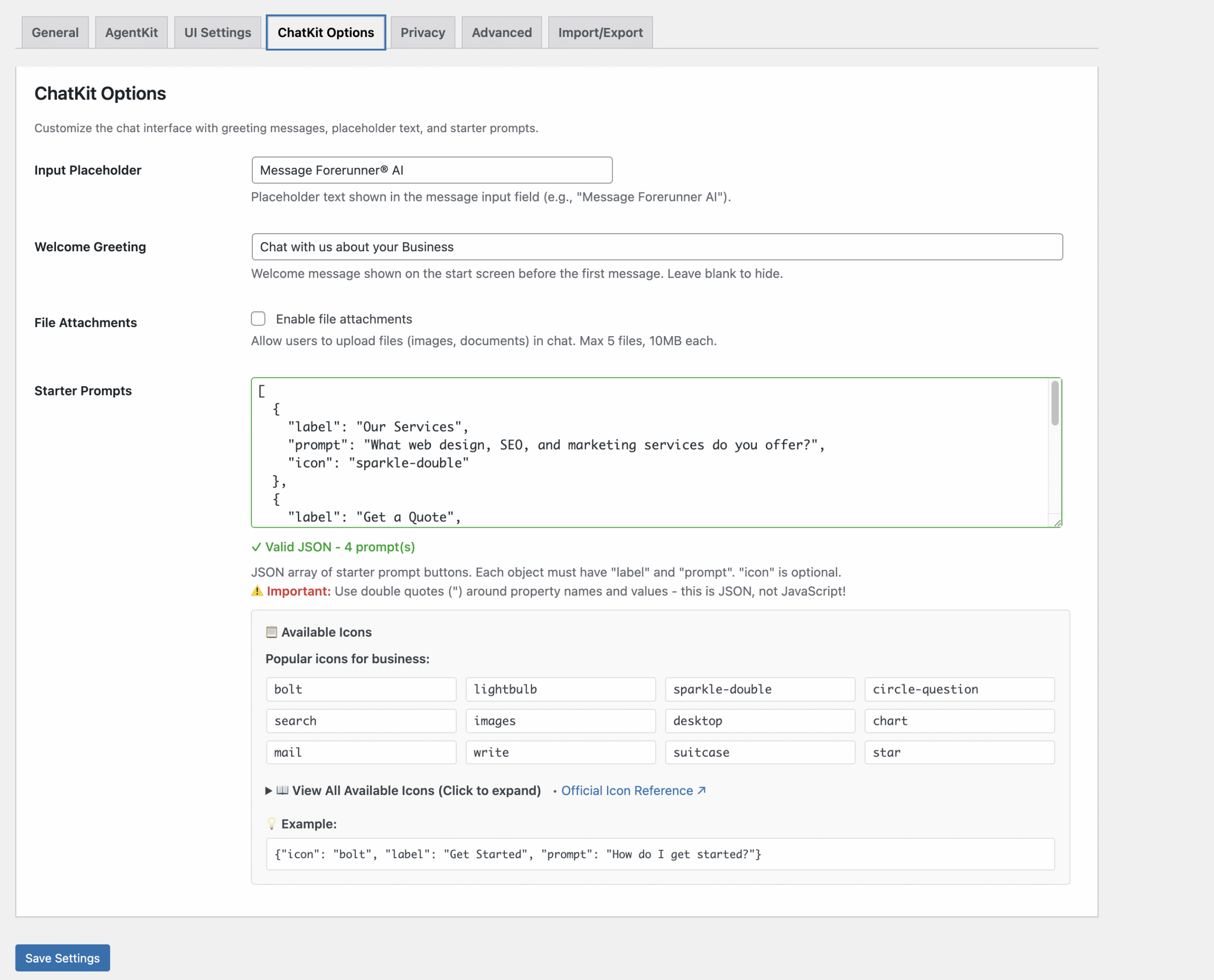Image resolution: width=1214 pixels, height=980 pixels.
Task: Select the star icon
Action: [x=959, y=752]
